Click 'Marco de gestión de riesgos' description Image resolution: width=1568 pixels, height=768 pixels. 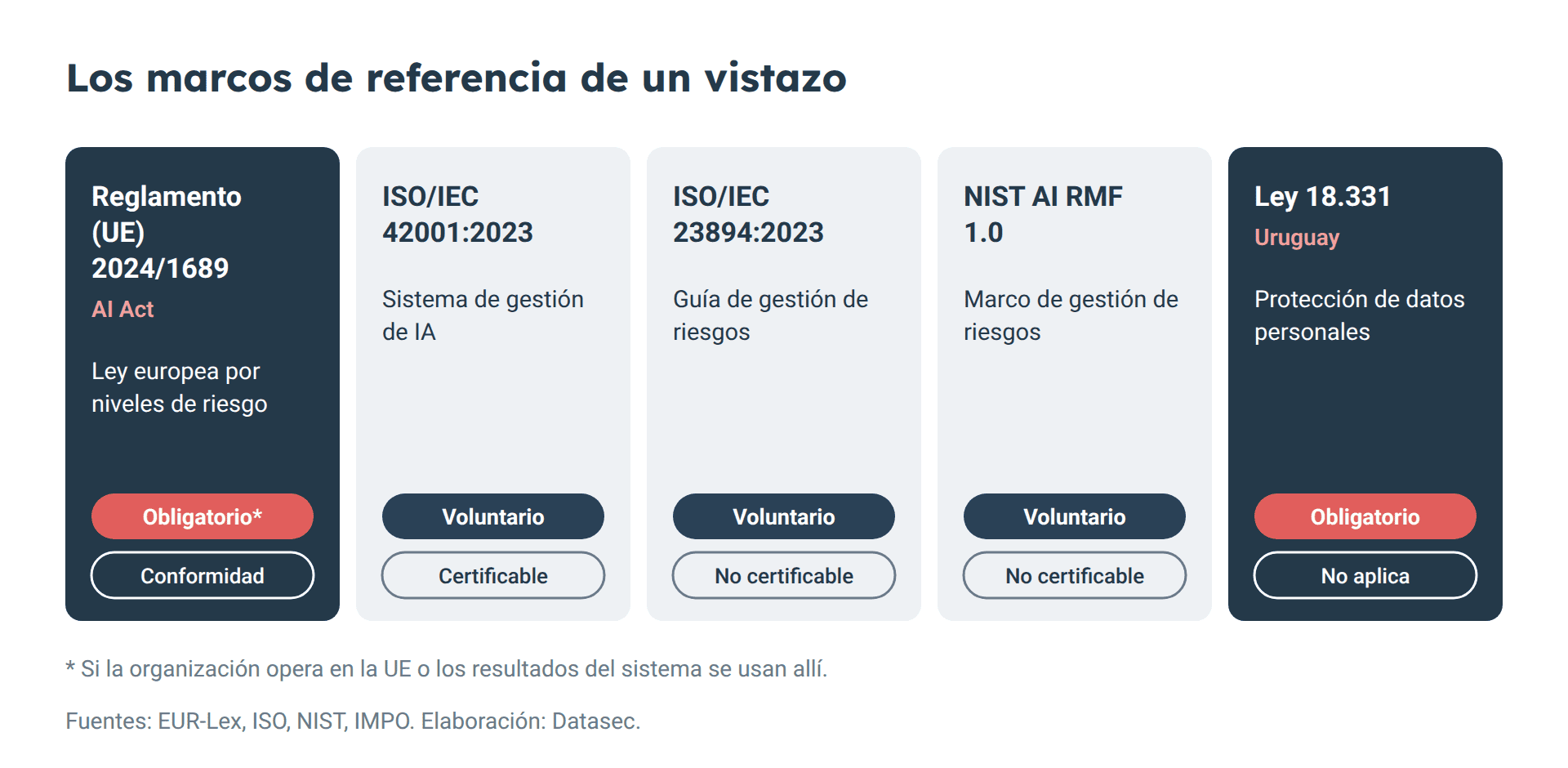(1071, 315)
